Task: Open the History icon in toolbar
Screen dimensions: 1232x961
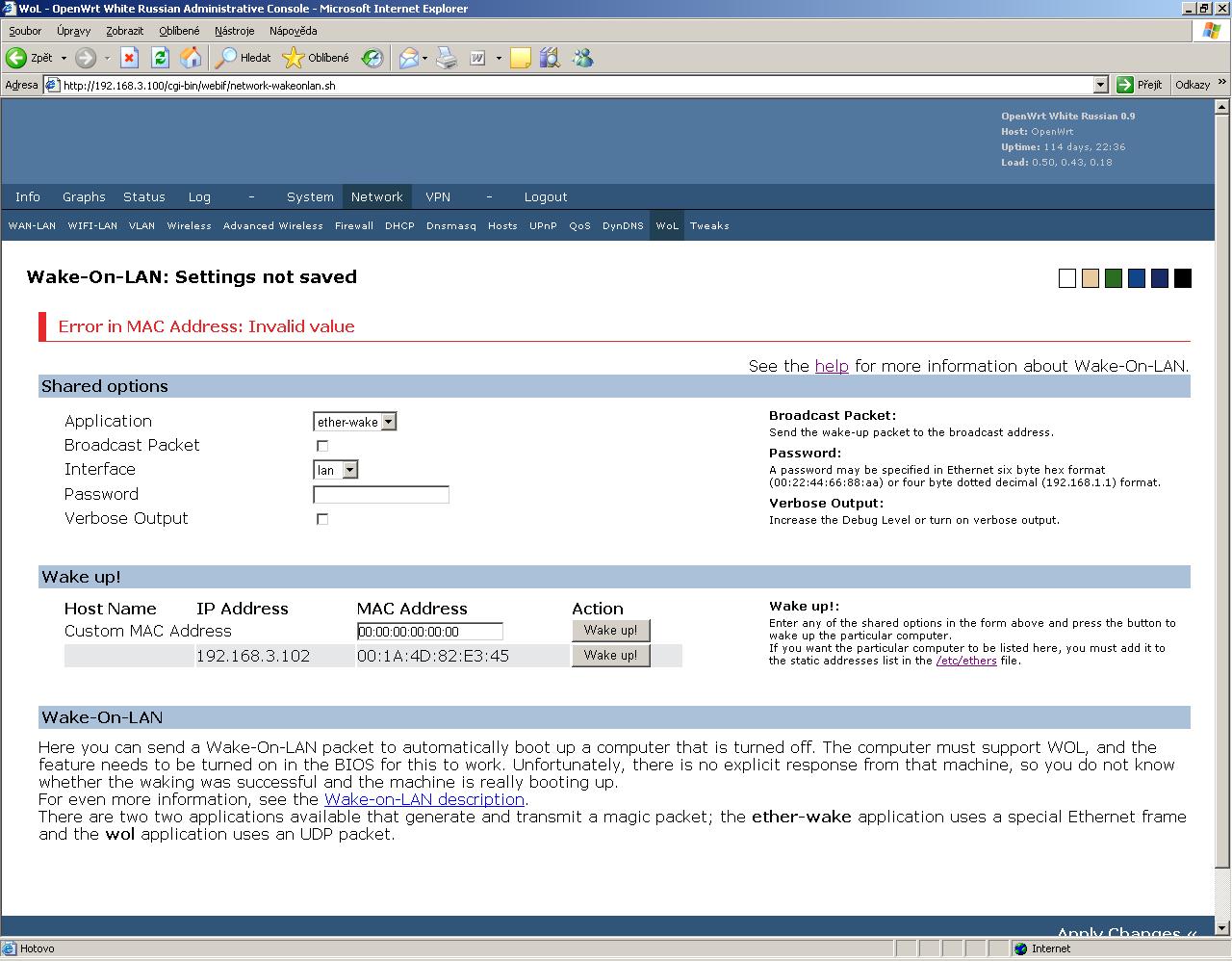Action: click(372, 58)
